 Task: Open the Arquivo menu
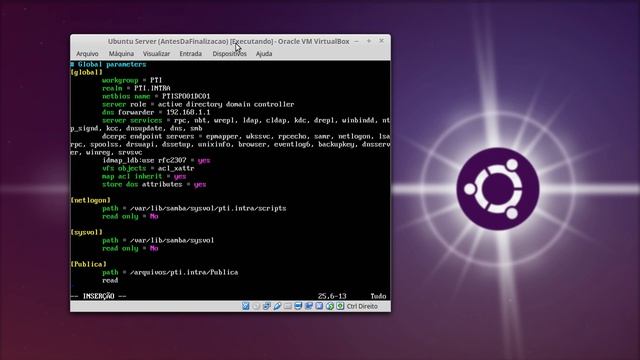tap(87, 53)
